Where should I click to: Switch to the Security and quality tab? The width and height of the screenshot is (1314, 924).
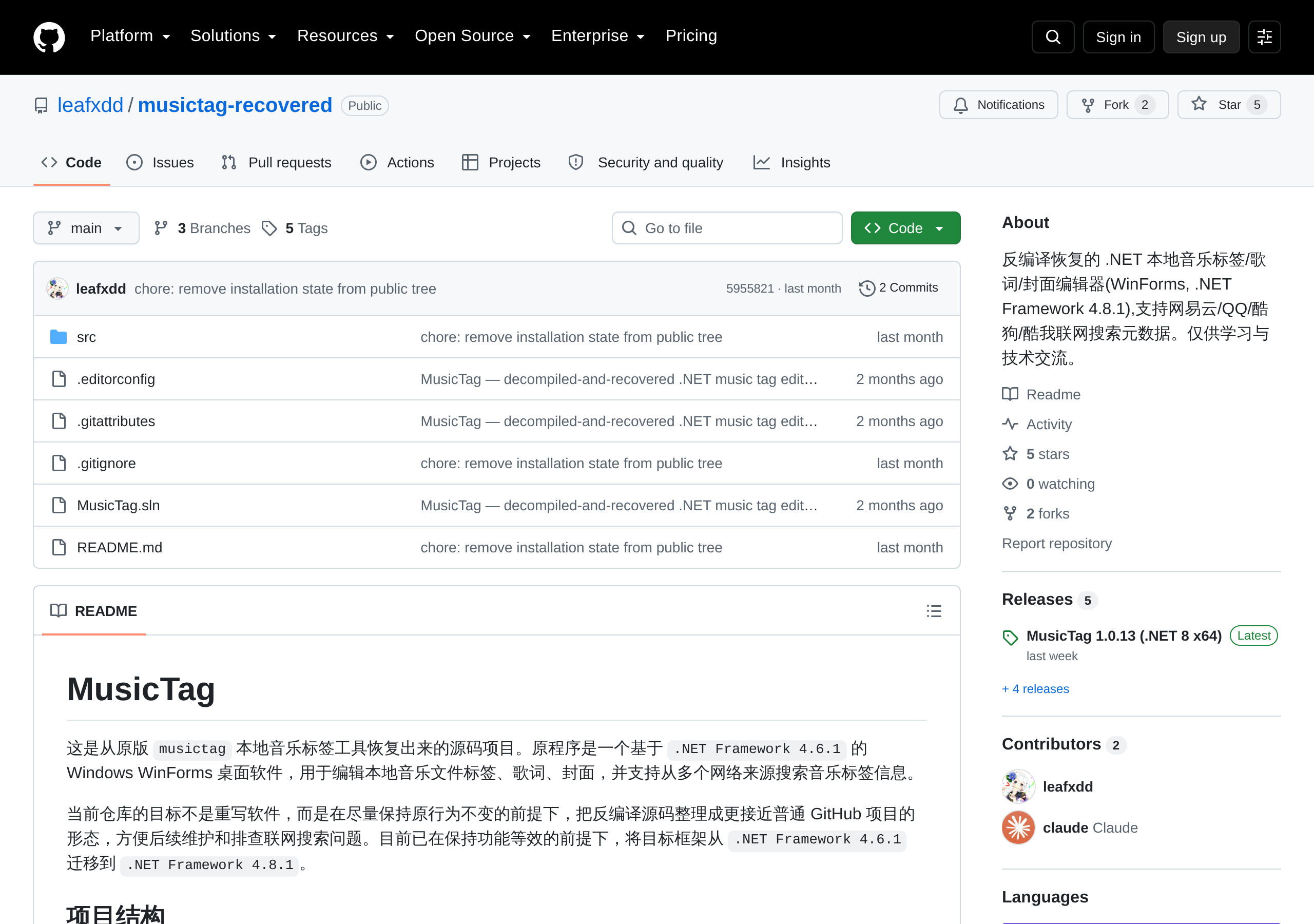click(646, 163)
